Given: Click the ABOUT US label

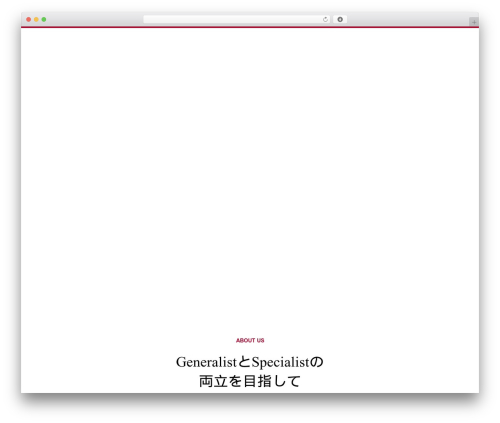Looking at the screenshot, I should click(250, 340).
